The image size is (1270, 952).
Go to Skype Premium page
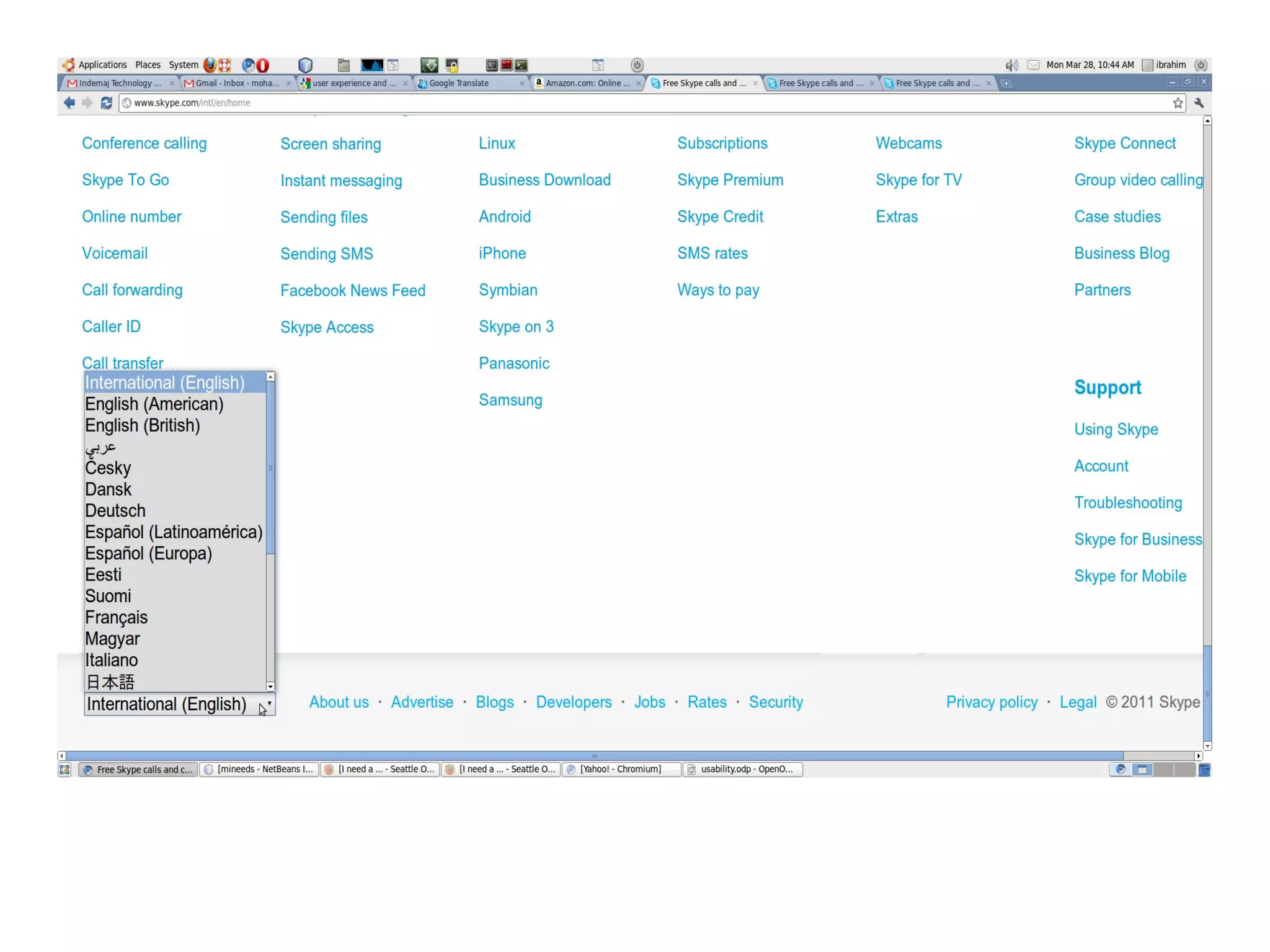click(x=730, y=180)
